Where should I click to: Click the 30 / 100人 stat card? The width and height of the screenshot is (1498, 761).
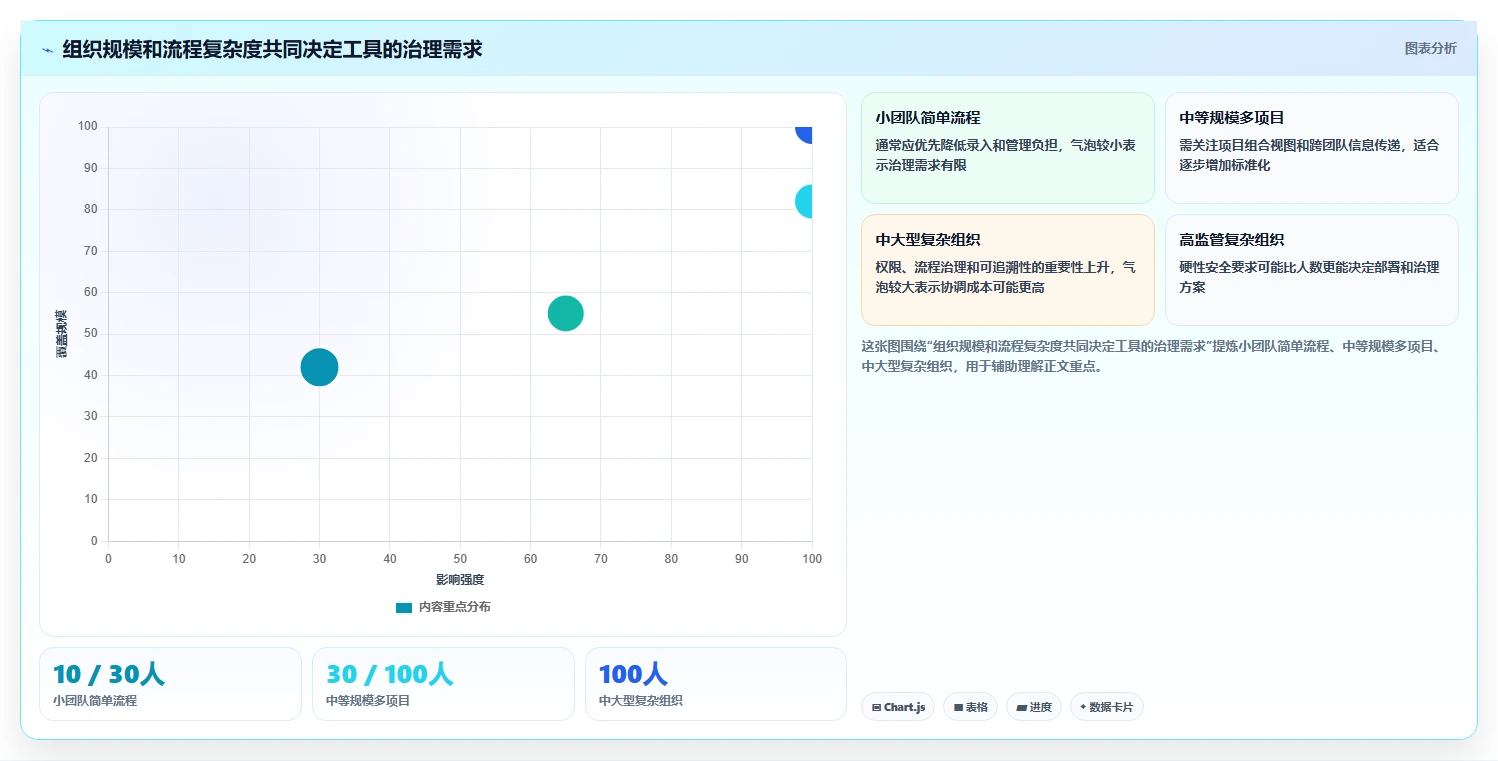tap(443, 684)
